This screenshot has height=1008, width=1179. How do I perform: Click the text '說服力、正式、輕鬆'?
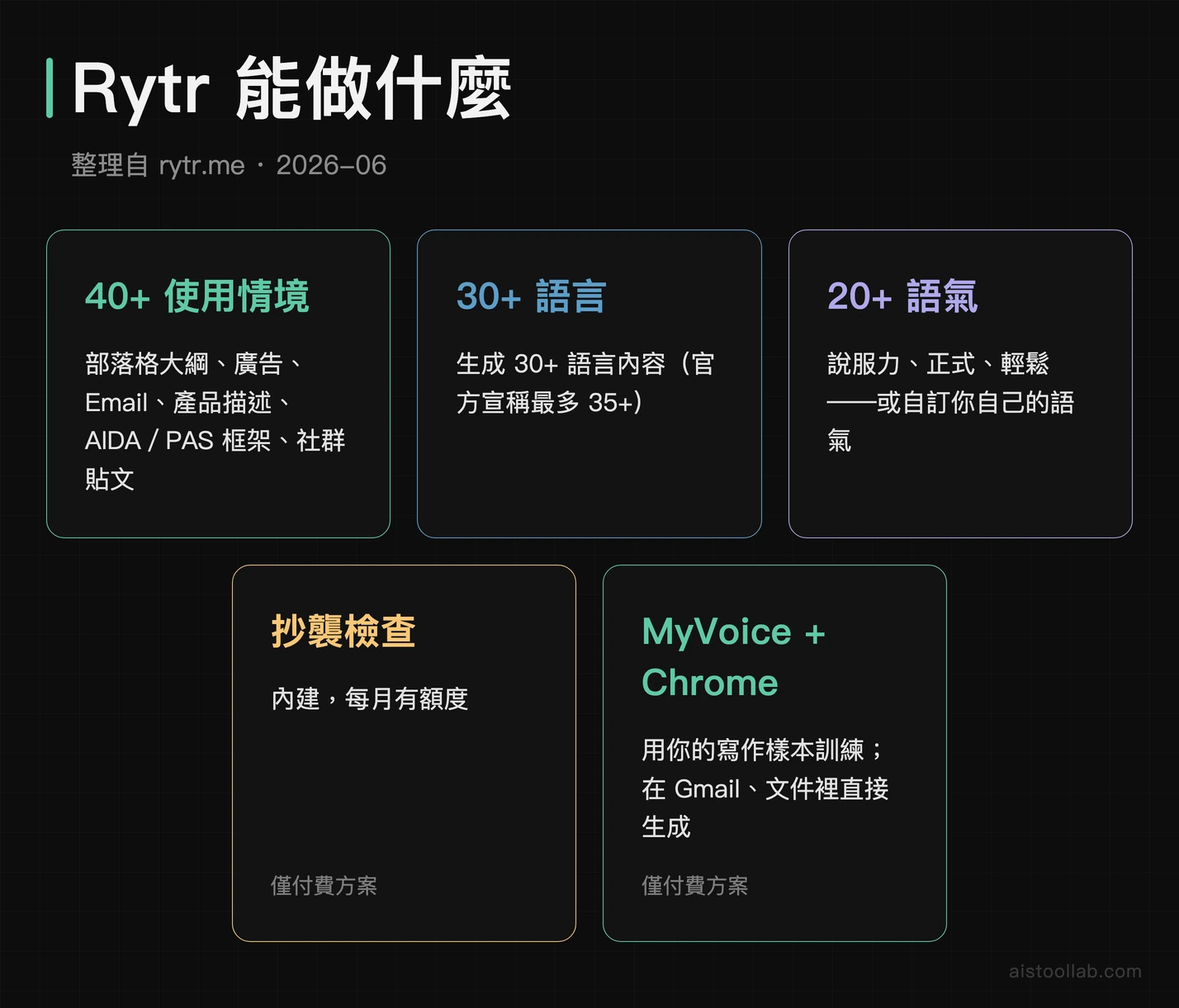pyautogui.click(x=938, y=364)
